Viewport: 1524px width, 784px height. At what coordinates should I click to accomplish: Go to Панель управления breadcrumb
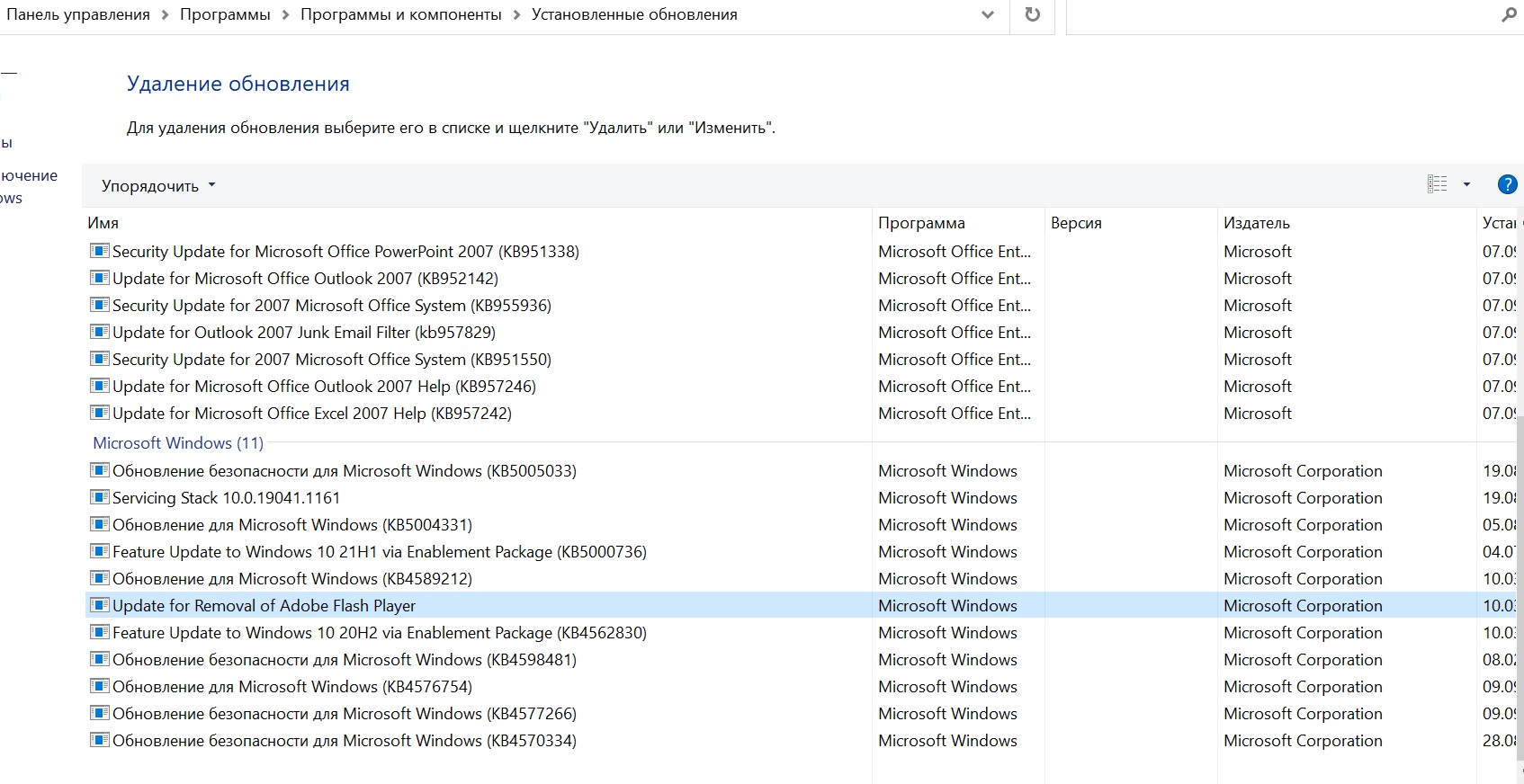tap(78, 14)
